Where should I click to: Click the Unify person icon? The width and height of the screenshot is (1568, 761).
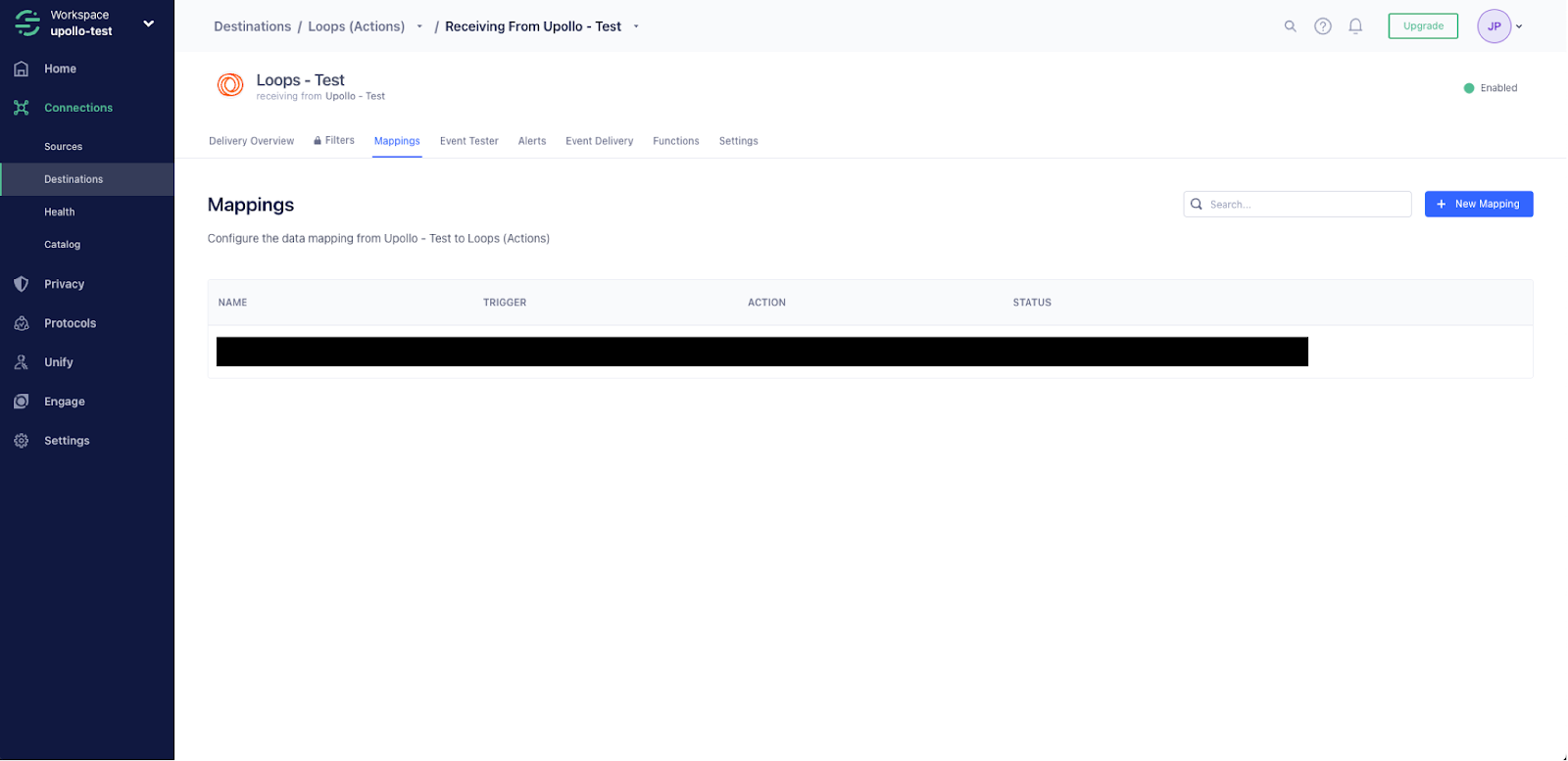pos(22,362)
